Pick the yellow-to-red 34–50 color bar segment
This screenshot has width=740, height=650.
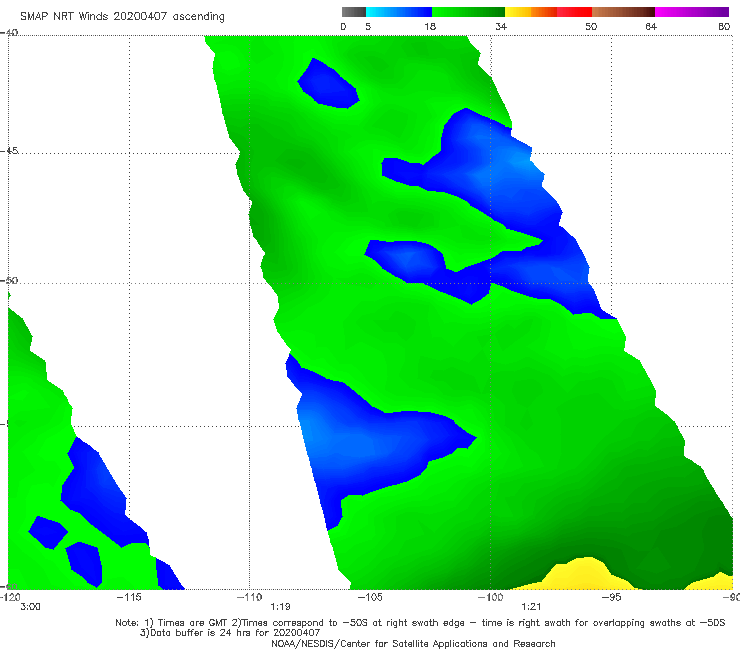point(548,12)
